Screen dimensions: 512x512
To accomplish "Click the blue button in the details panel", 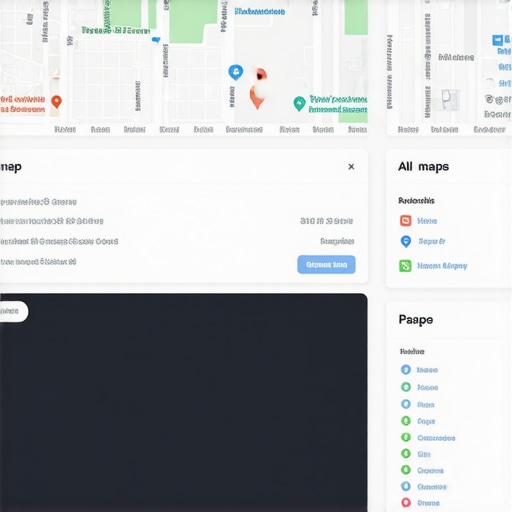I will (326, 265).
